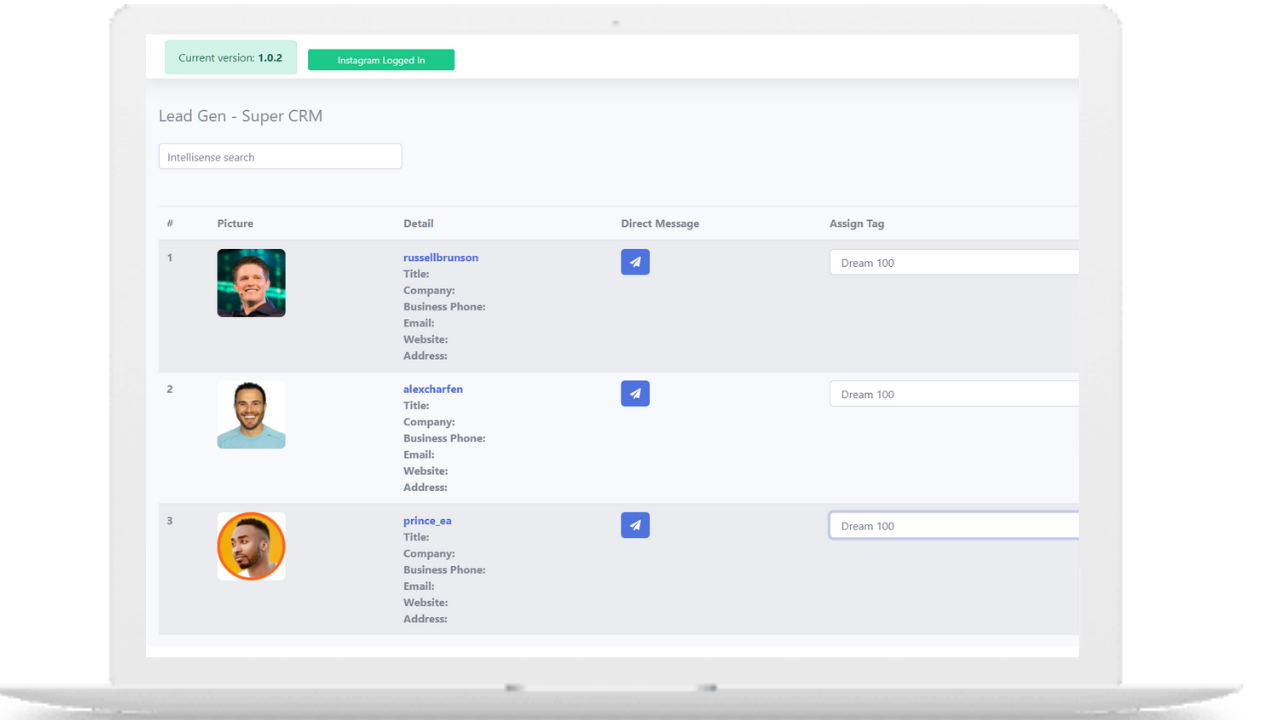Select the alexcharfen profile thumbnail
The width and height of the screenshot is (1280, 720).
pos(251,415)
